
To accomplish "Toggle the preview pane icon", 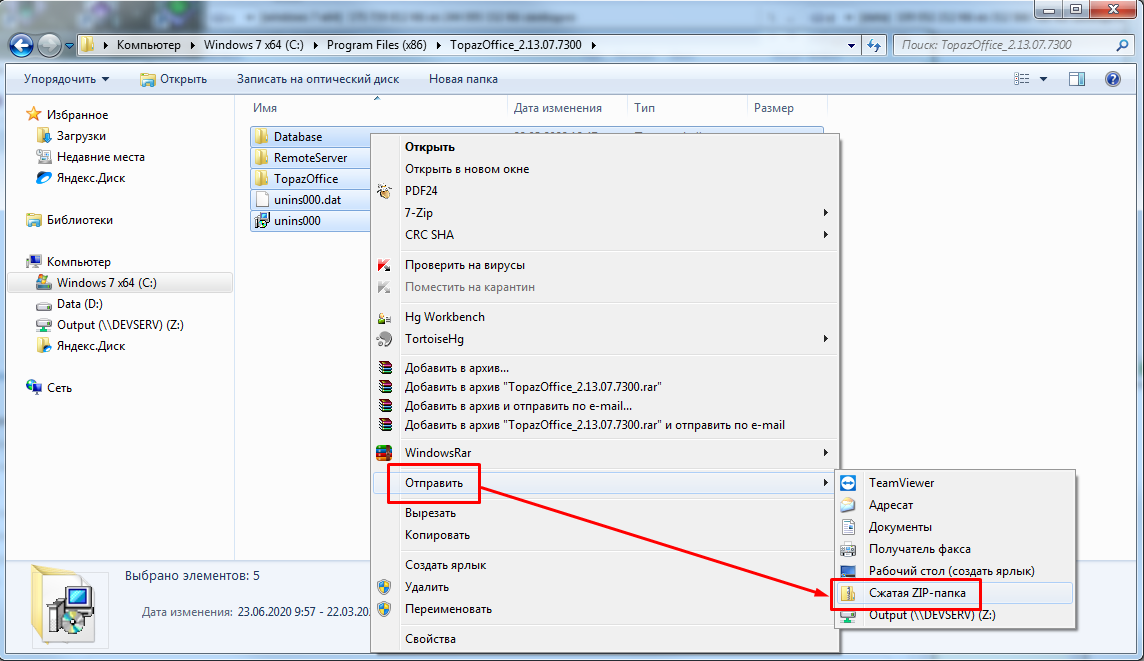I will (1077, 79).
